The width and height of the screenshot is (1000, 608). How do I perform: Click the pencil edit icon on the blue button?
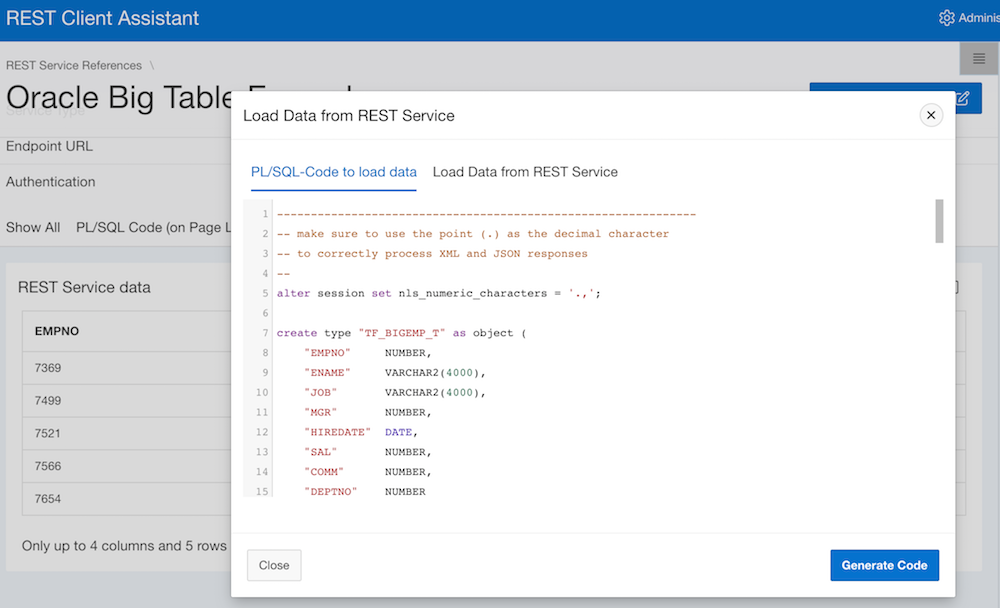pyautogui.click(x=961, y=98)
